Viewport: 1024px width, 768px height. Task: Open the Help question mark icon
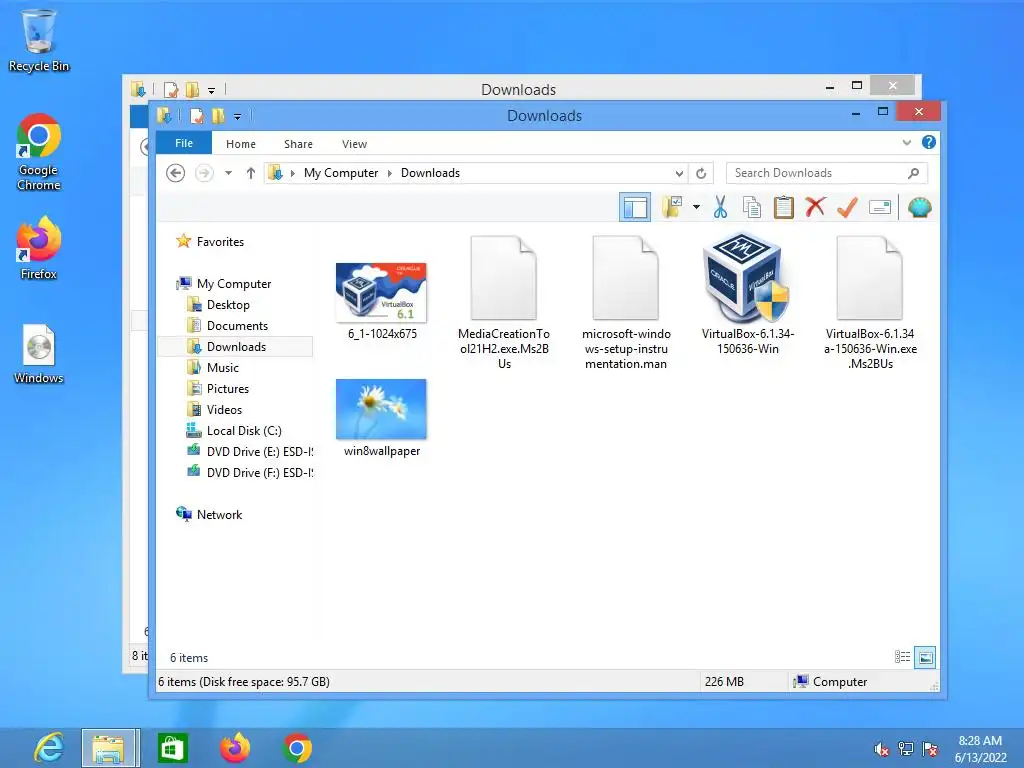click(x=929, y=142)
